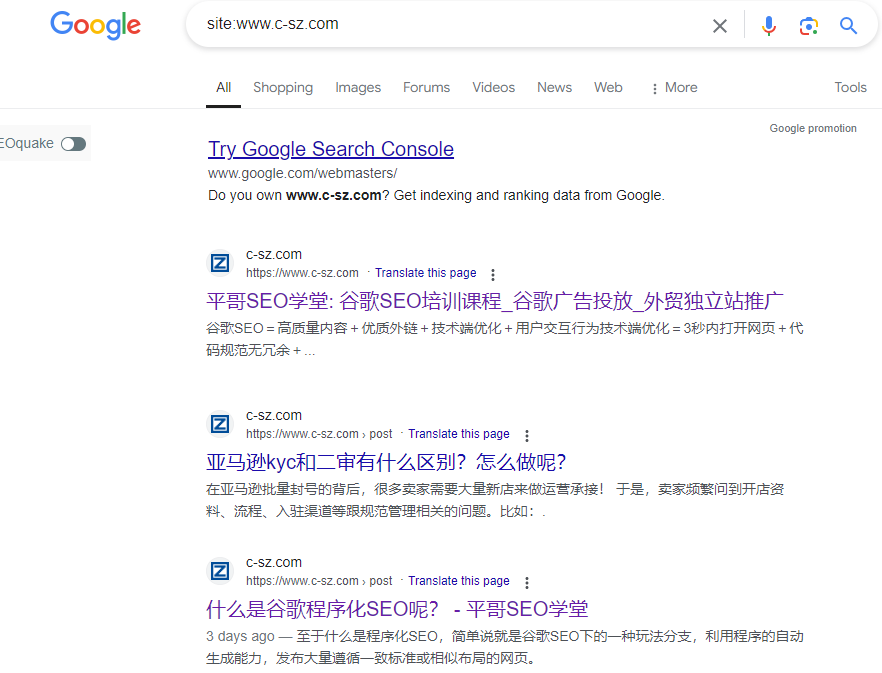Click the https://www.c-sz.com homepage URL
This screenshot has height=673, width=882.
[302, 273]
